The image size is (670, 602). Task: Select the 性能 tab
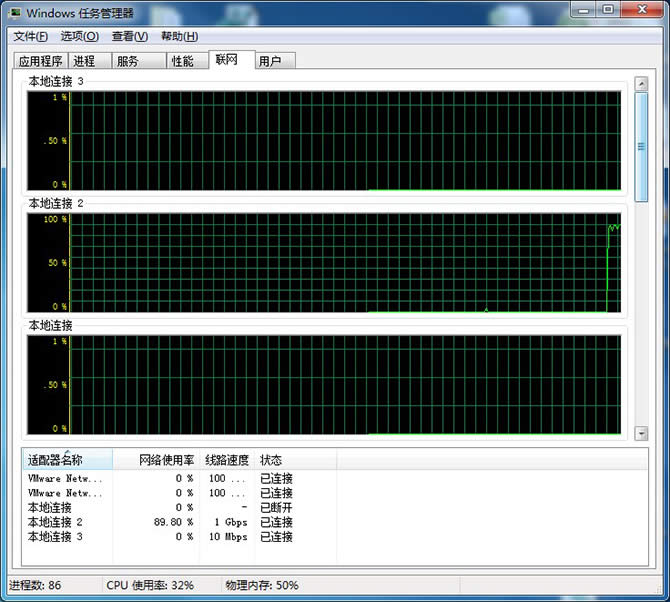coord(182,61)
